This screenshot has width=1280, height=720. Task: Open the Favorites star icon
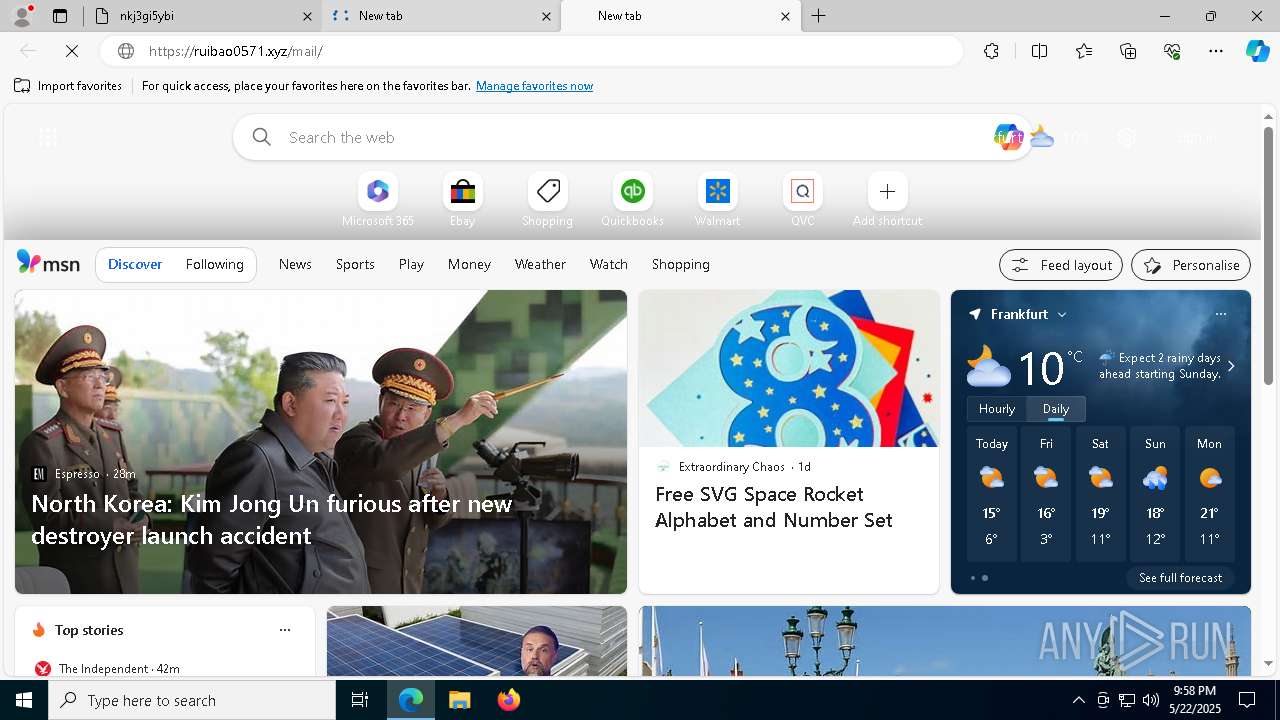[x=1084, y=51]
